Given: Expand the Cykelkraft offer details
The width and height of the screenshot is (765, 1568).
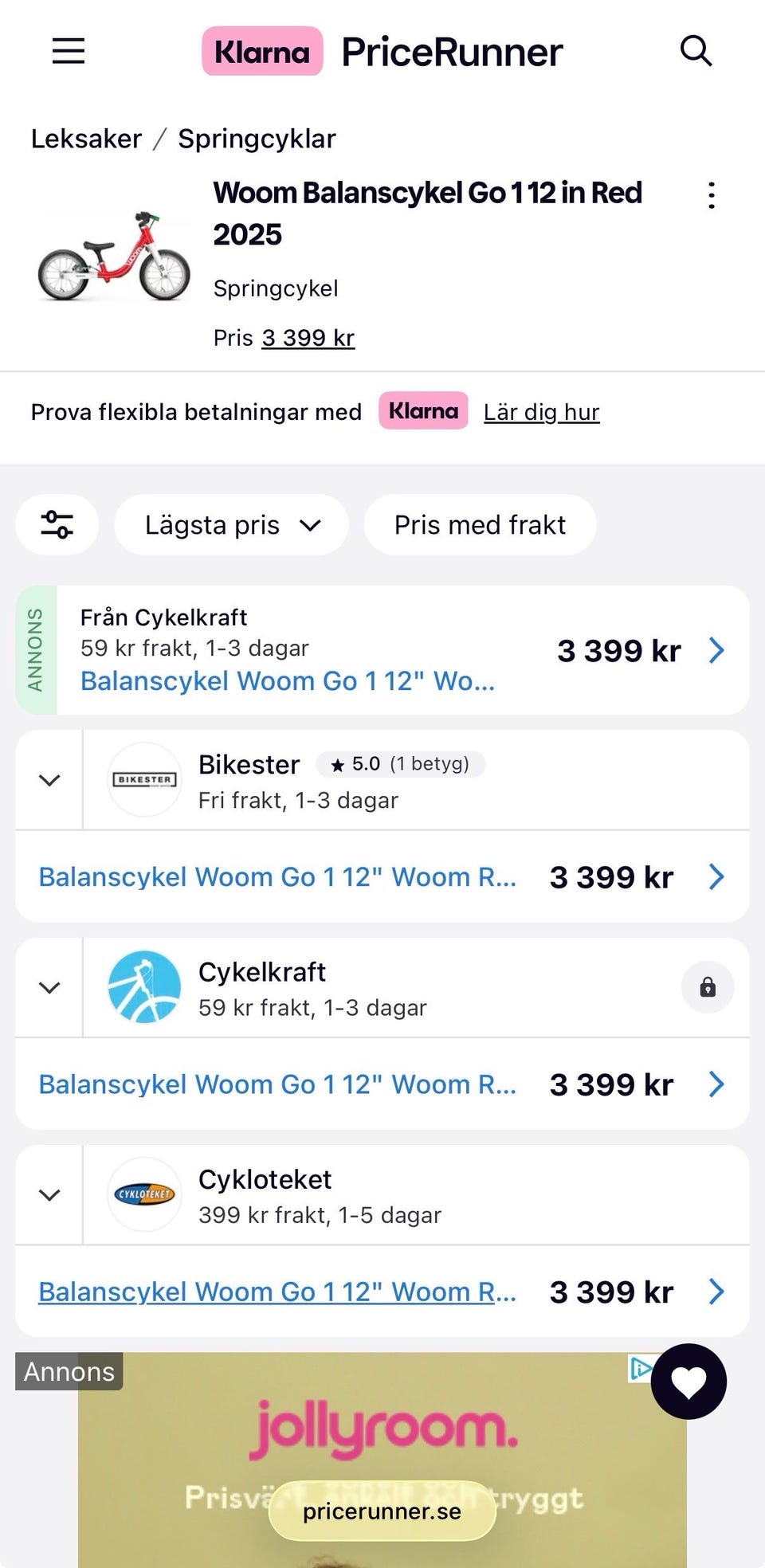Looking at the screenshot, I should click(49, 988).
